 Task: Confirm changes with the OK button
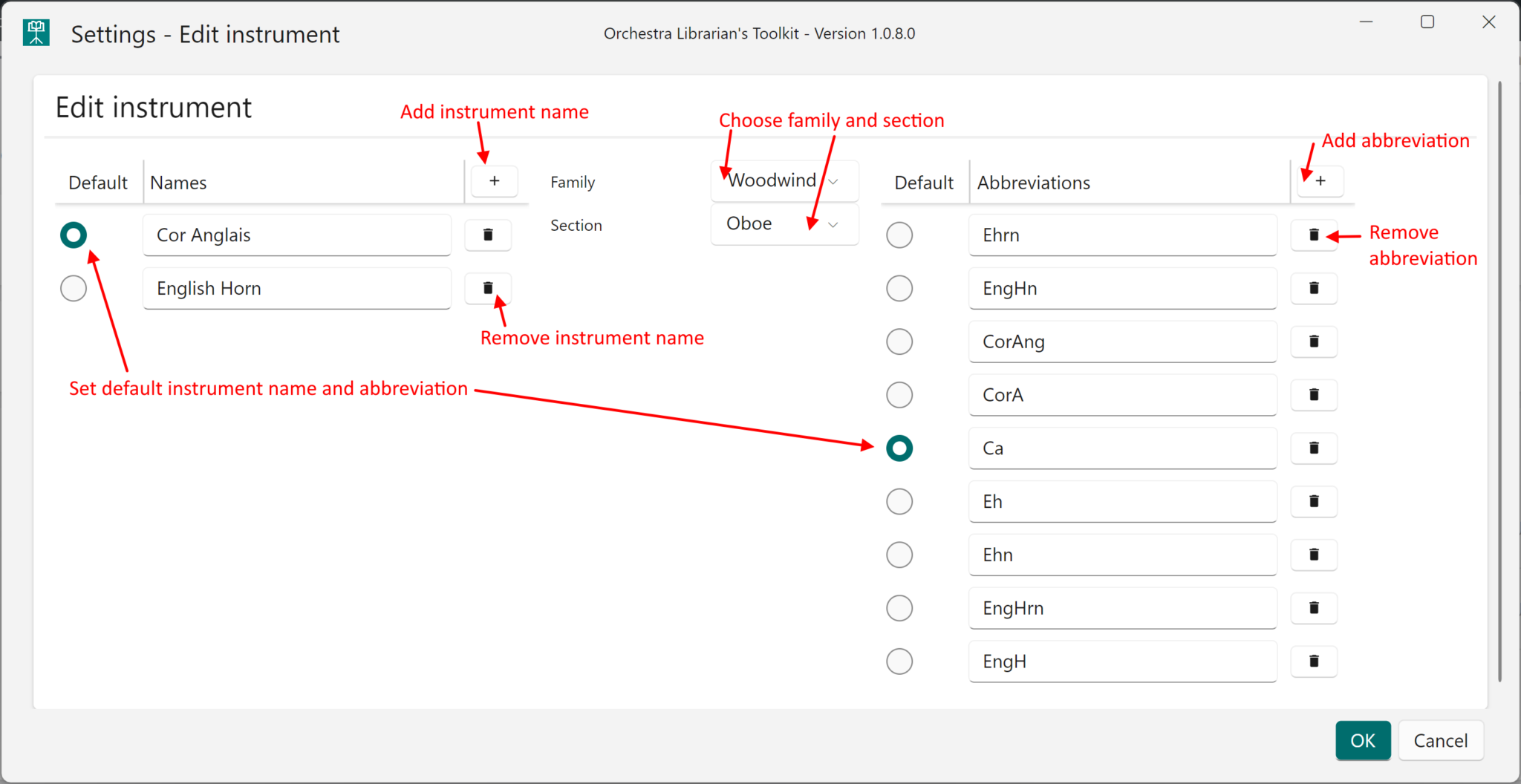pos(1363,740)
